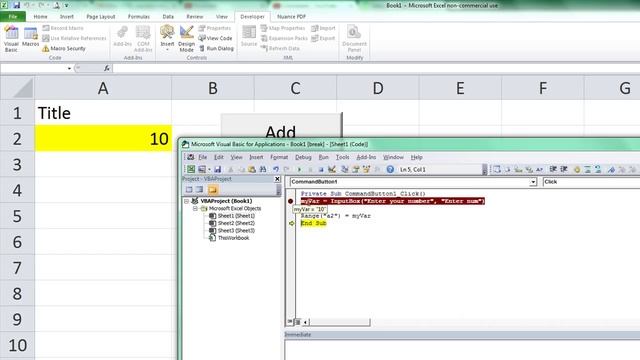Open Insert UserForm dropdown arrow in VBA
This screenshot has width=640, height=360.
[x=209, y=169]
